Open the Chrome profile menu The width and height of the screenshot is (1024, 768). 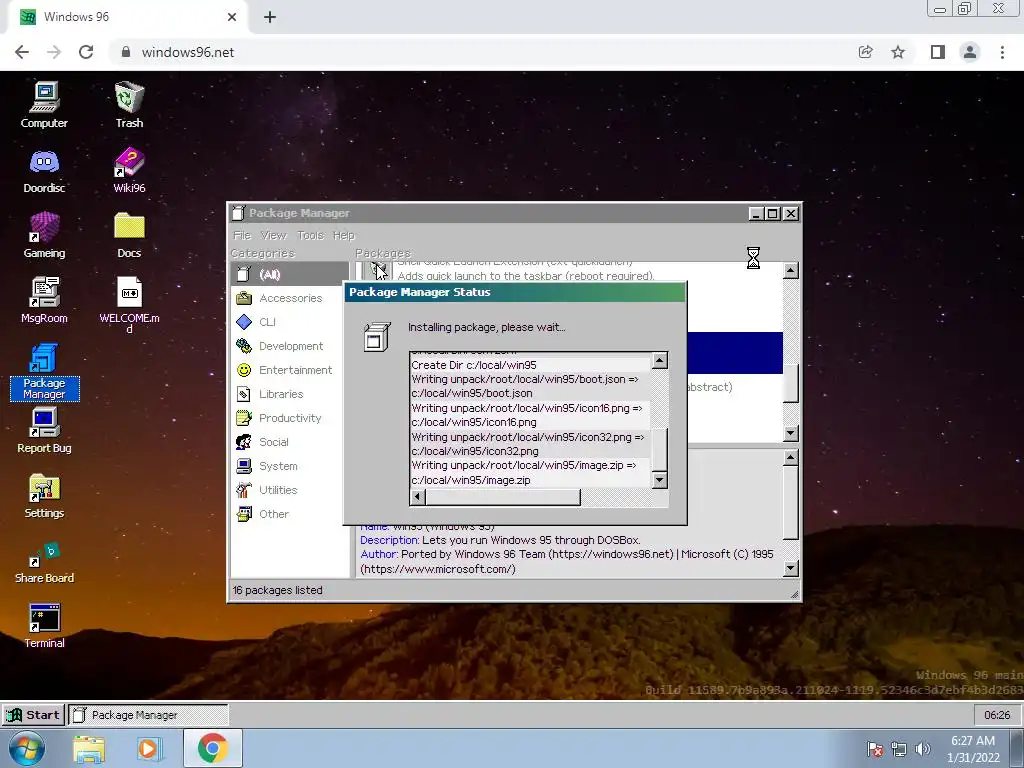tap(970, 52)
